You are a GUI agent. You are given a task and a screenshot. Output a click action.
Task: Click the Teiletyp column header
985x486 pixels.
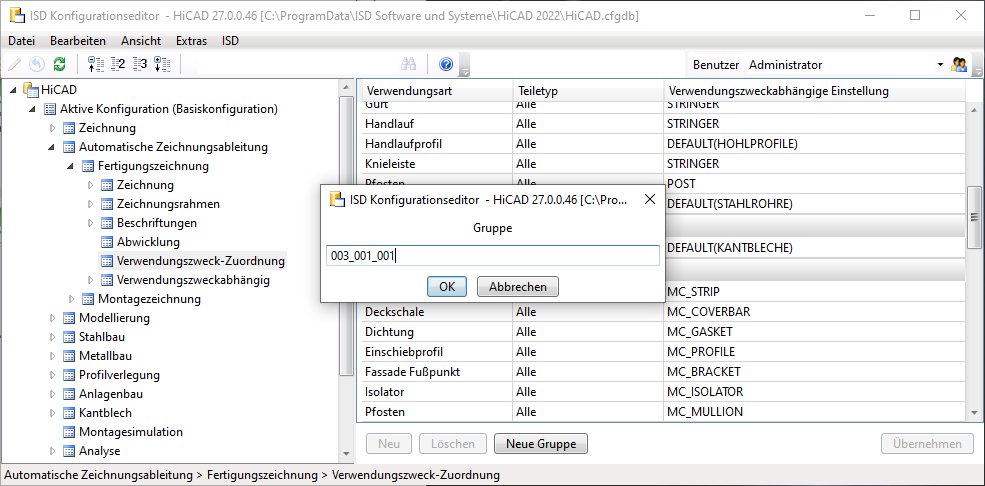(588, 91)
